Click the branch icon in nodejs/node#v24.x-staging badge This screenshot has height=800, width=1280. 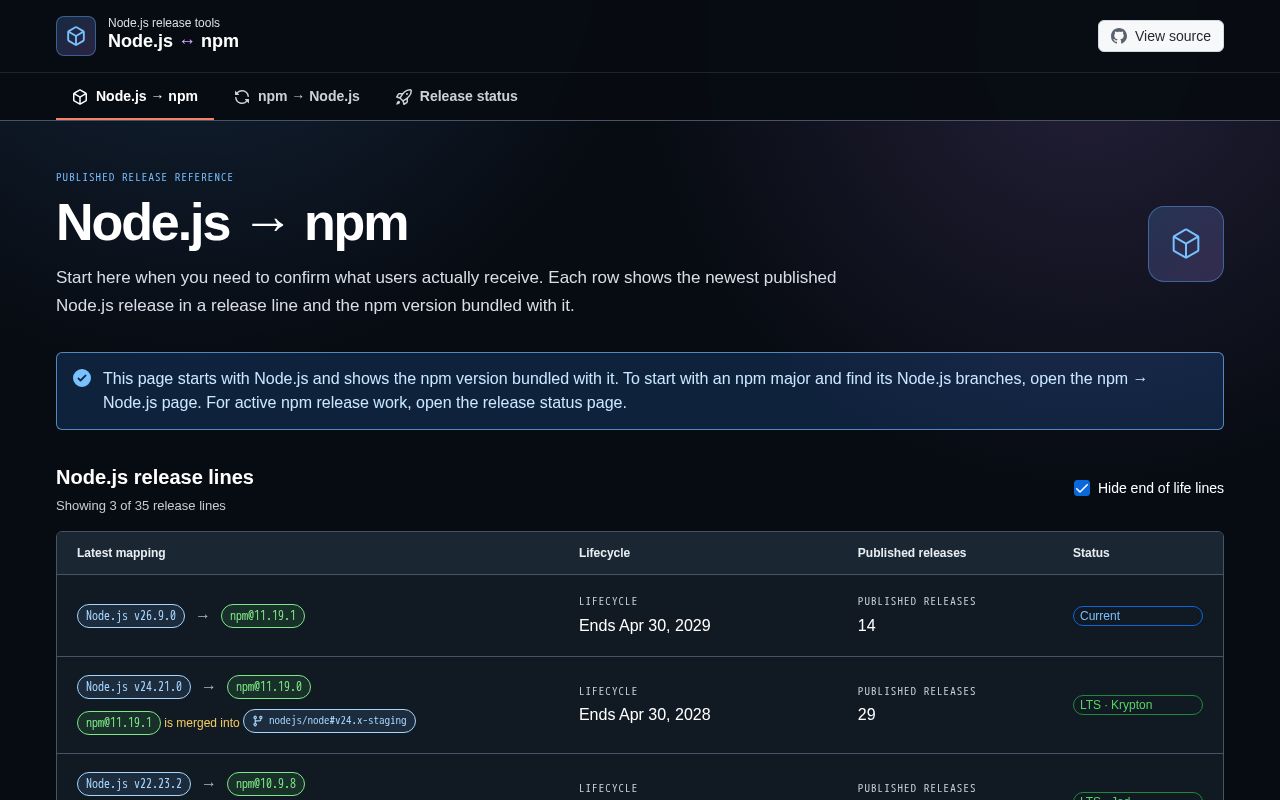coord(258,721)
